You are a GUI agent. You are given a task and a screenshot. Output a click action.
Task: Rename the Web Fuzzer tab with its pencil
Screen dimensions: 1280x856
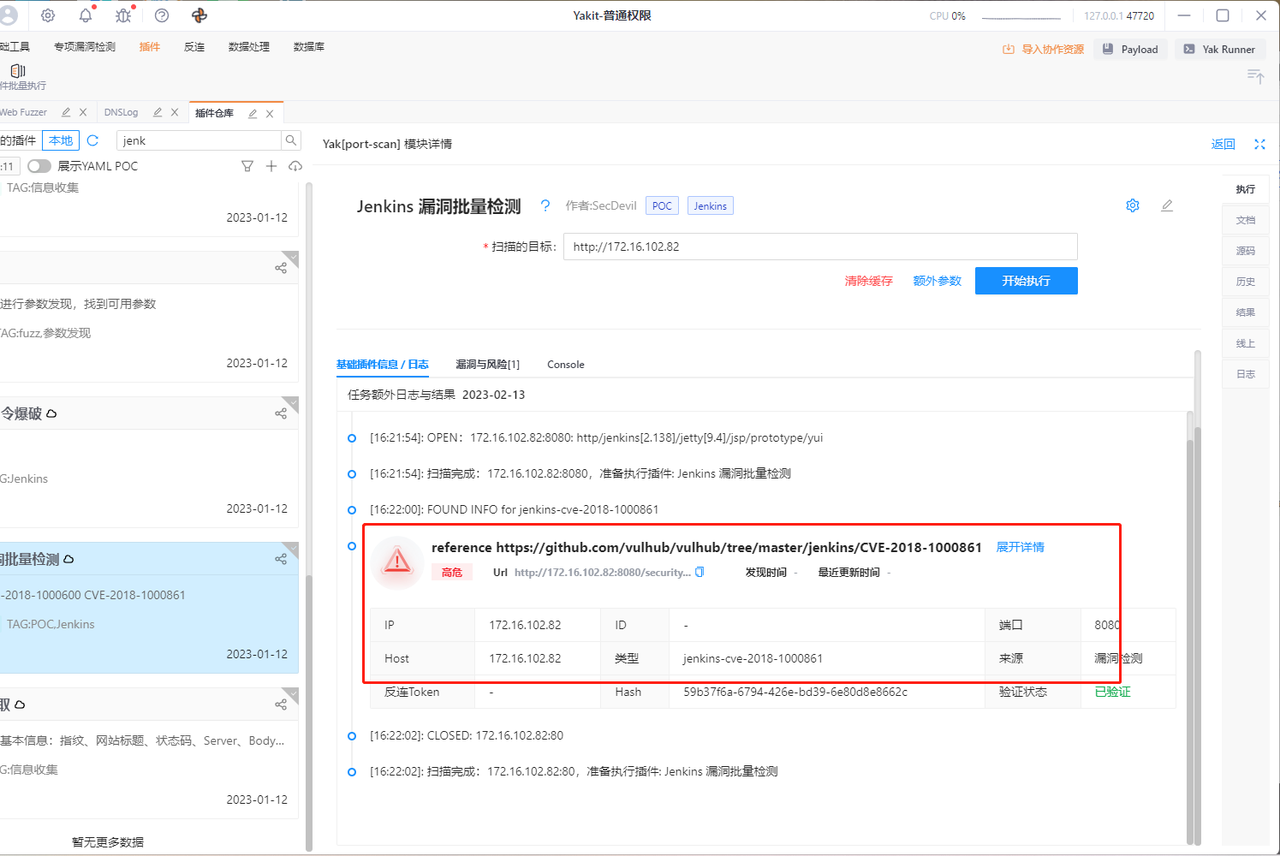click(x=66, y=113)
